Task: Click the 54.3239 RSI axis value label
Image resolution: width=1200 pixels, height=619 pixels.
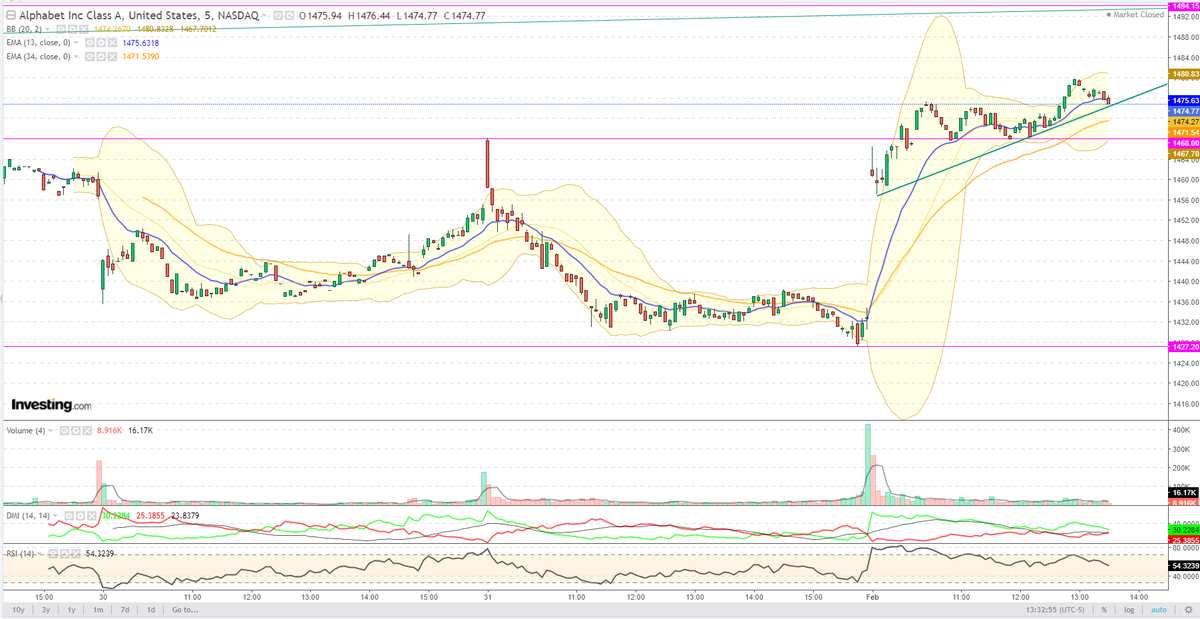Action: pos(1184,566)
